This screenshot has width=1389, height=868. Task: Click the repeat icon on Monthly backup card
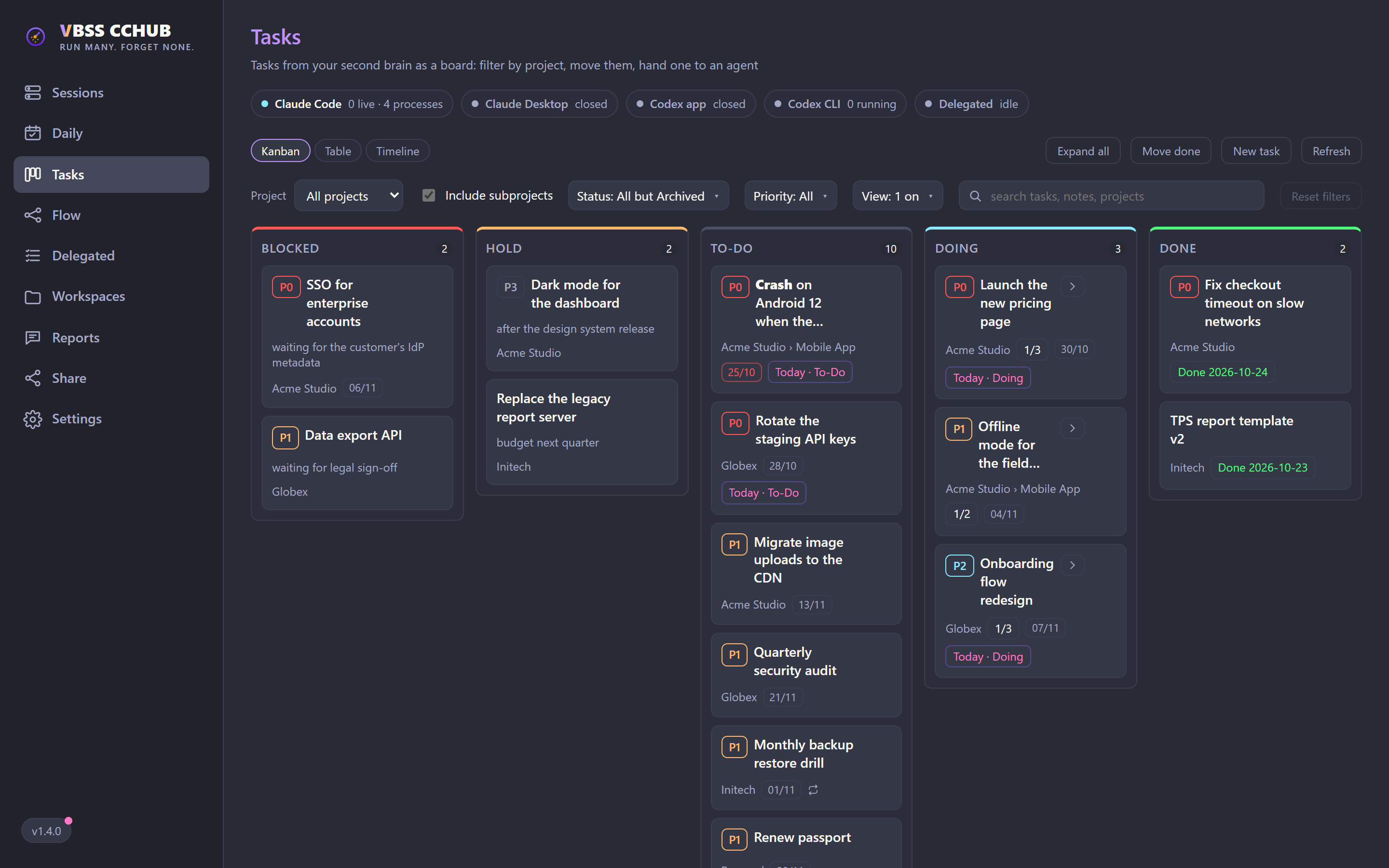[x=813, y=790]
